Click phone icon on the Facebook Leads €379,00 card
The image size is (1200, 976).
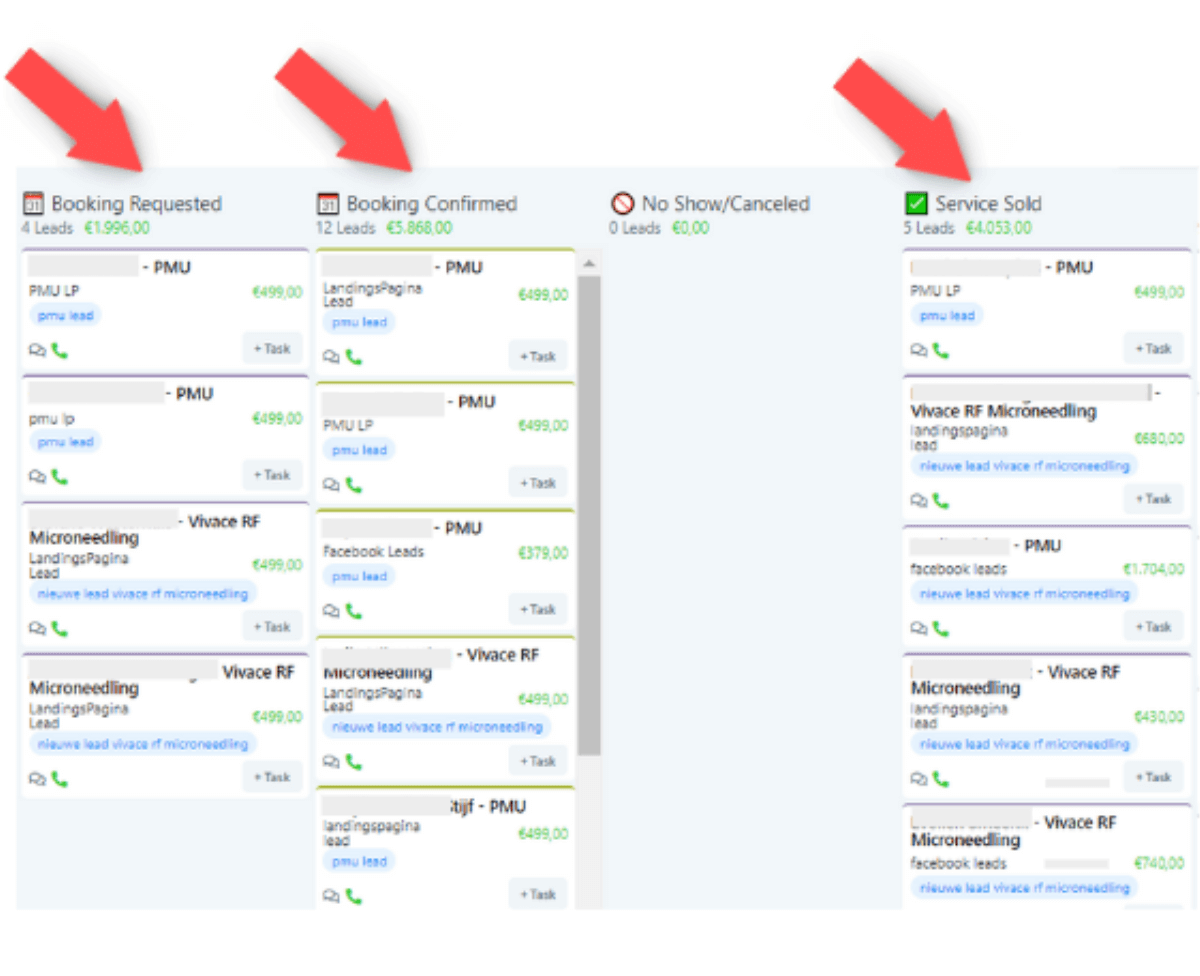(354, 610)
